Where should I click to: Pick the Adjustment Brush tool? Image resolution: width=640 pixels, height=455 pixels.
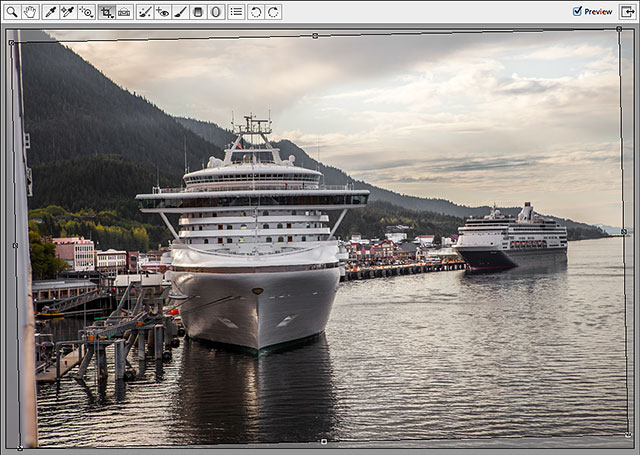click(x=180, y=12)
